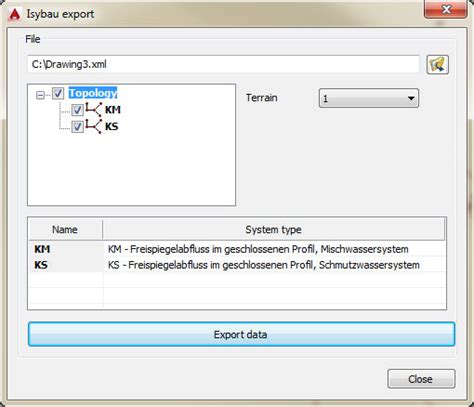Open the Terrain dropdown
This screenshot has width=474, height=407.
click(x=369, y=98)
